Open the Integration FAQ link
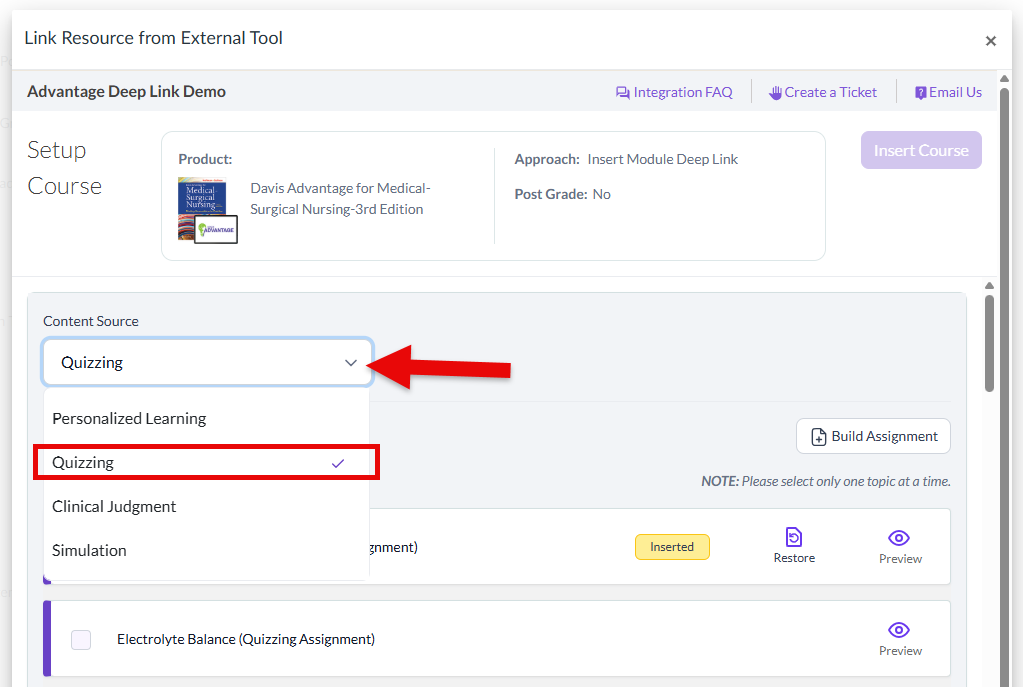 (682, 93)
